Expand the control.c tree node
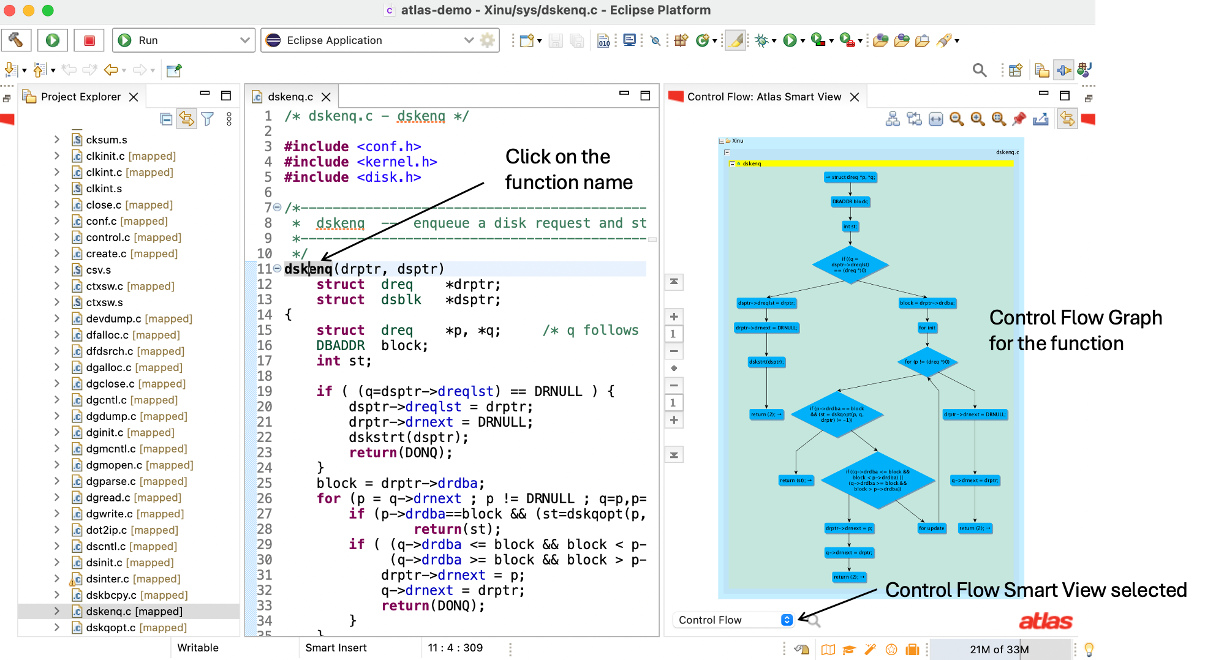1224x660 pixels. coord(57,237)
